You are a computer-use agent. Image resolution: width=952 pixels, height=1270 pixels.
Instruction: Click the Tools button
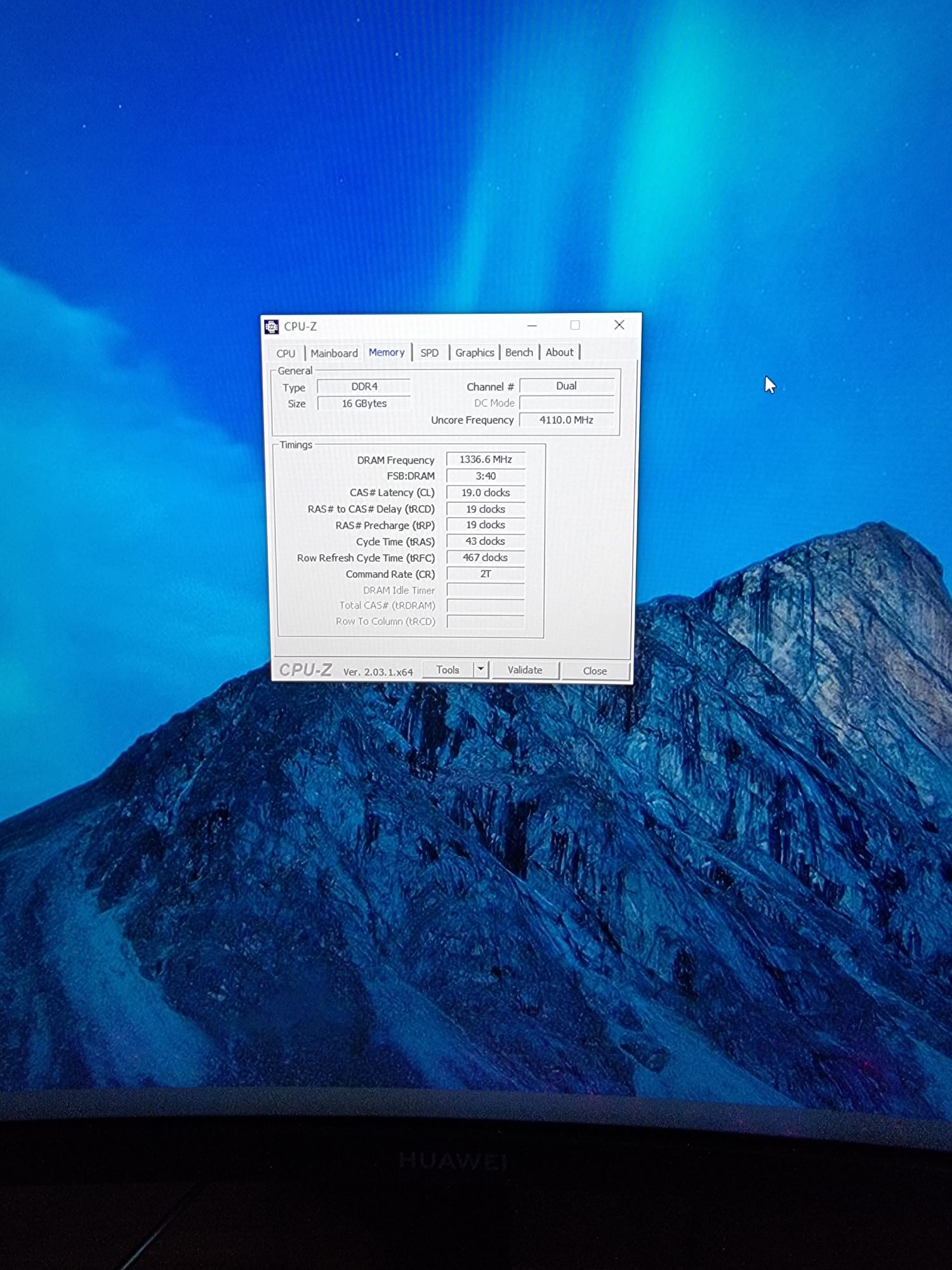[x=447, y=670]
